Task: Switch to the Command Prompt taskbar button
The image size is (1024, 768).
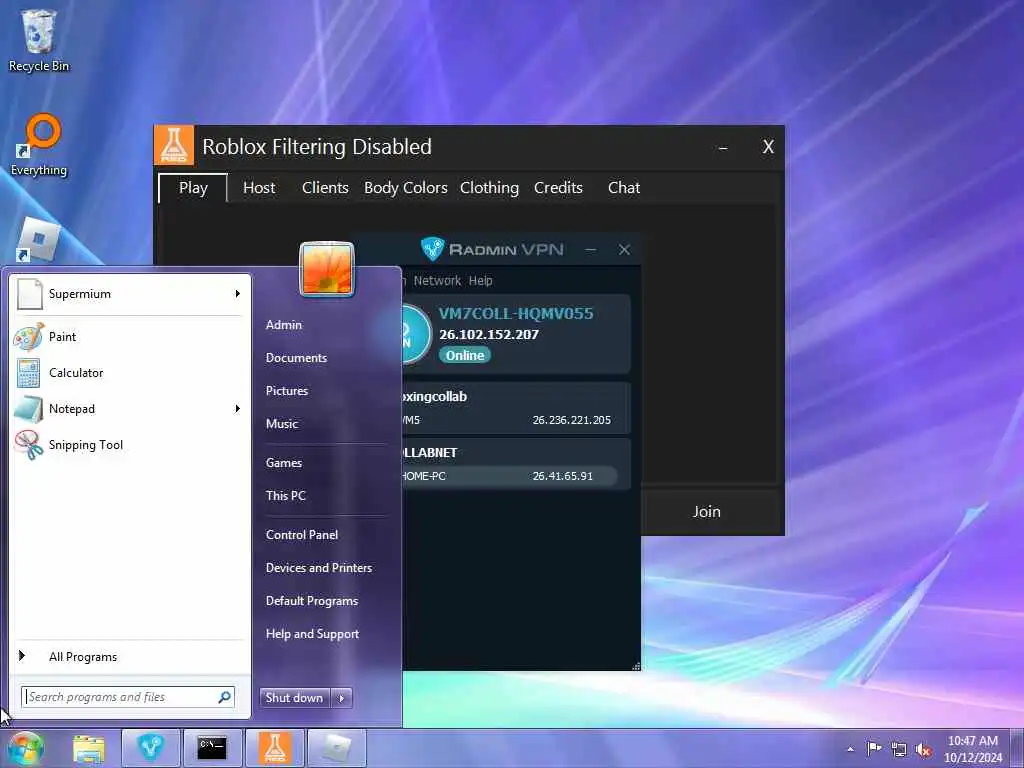Action: point(212,748)
